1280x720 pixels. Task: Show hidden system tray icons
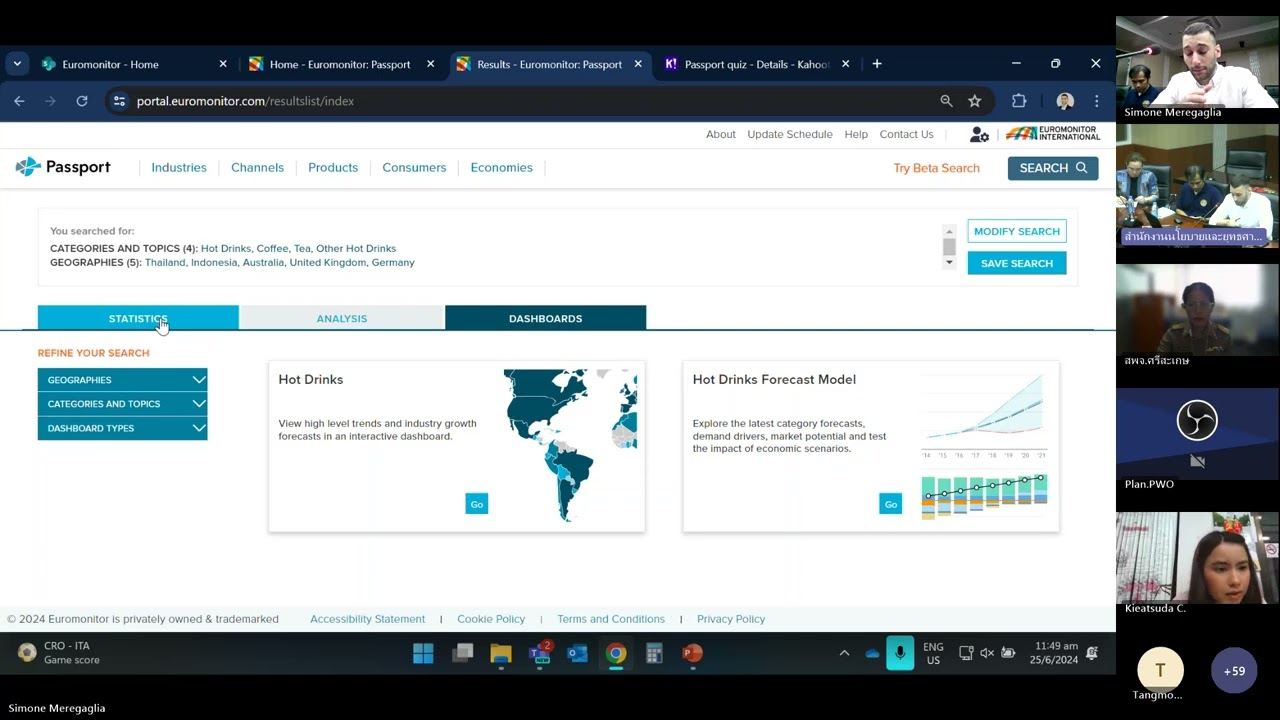point(844,653)
